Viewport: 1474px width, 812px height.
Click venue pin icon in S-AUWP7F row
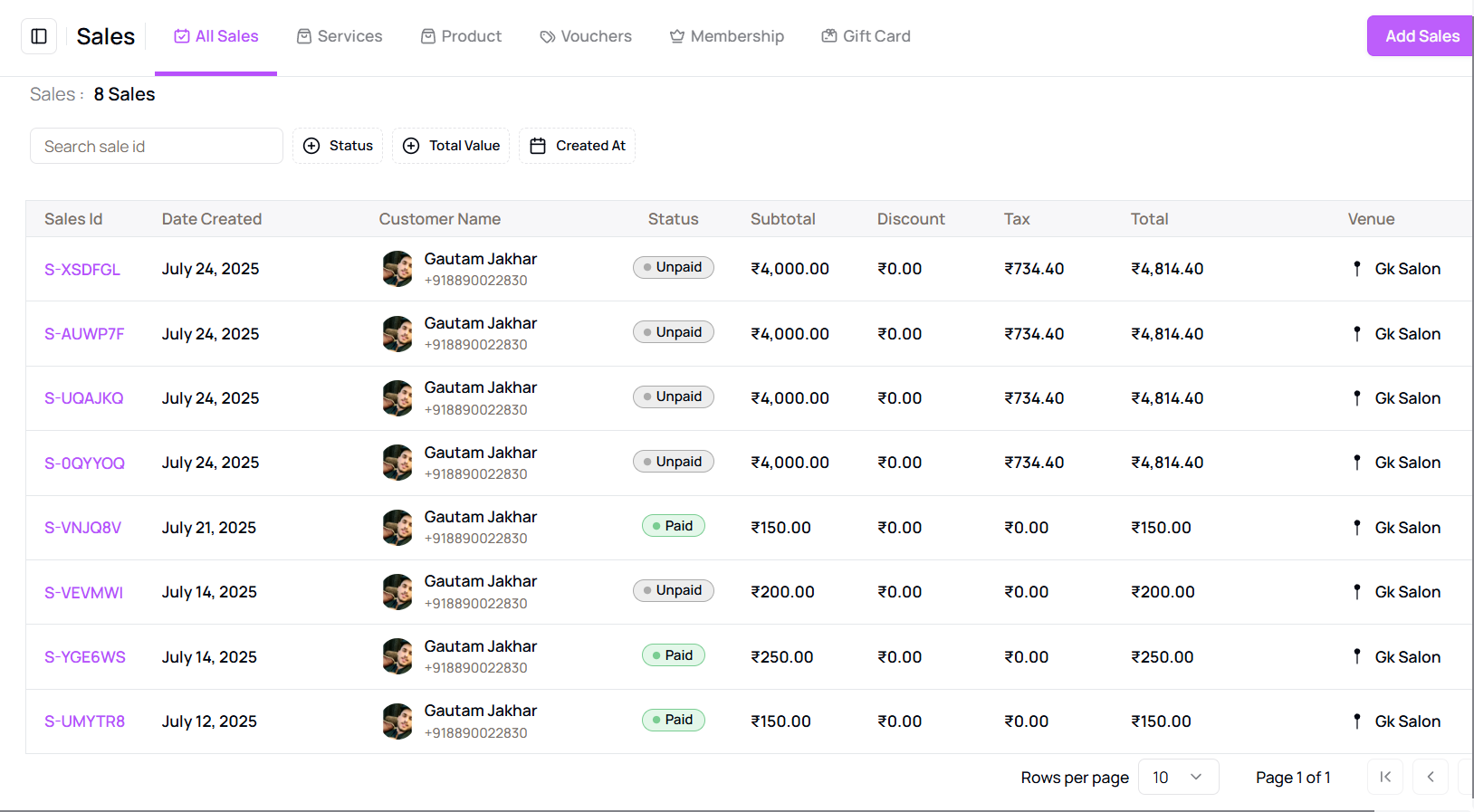1357,334
